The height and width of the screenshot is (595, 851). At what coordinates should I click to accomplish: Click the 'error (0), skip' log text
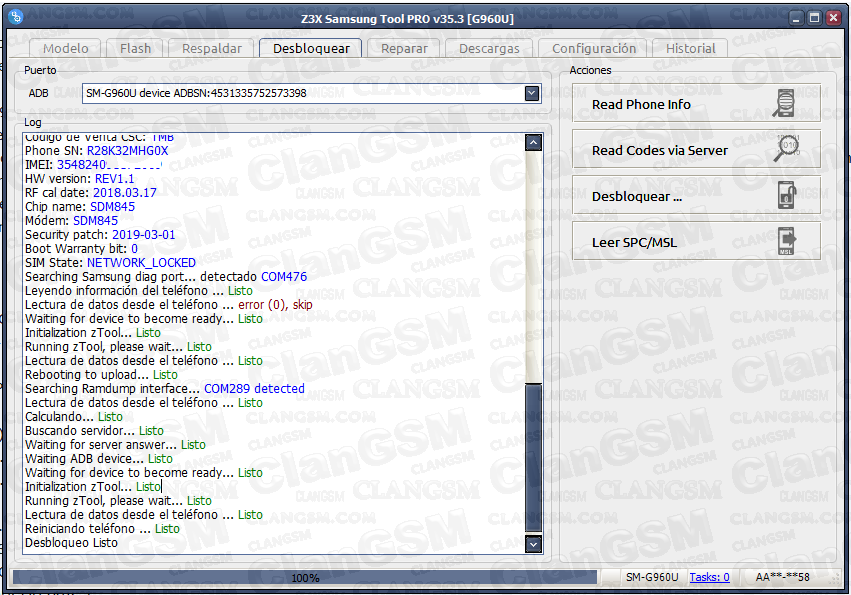pyautogui.click(x=275, y=305)
